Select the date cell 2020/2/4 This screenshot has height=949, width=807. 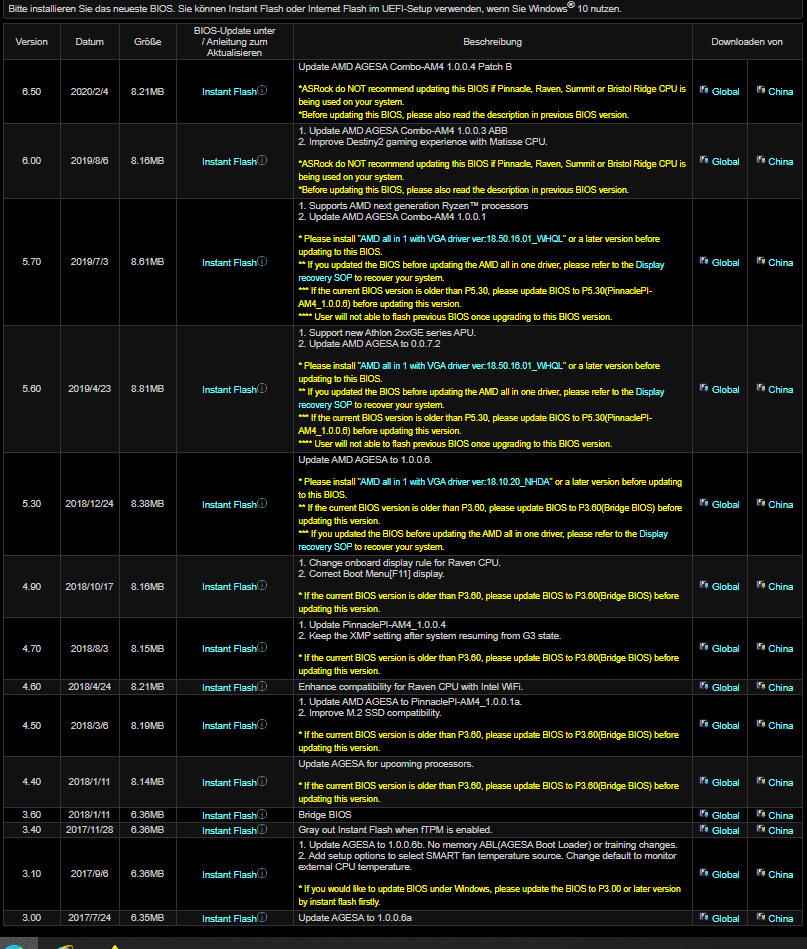point(89,92)
